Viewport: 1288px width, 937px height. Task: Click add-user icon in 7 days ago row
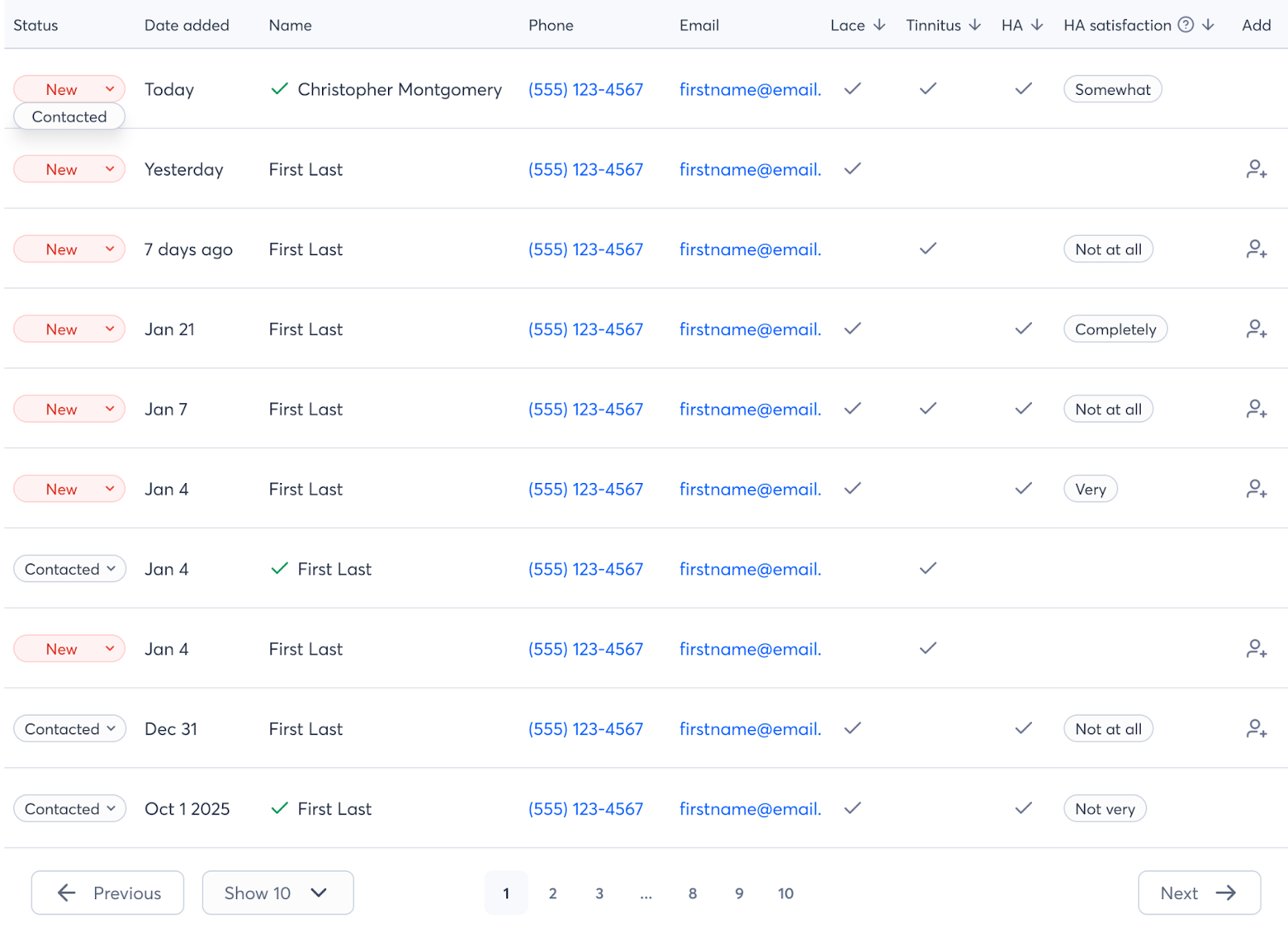pyautogui.click(x=1256, y=249)
